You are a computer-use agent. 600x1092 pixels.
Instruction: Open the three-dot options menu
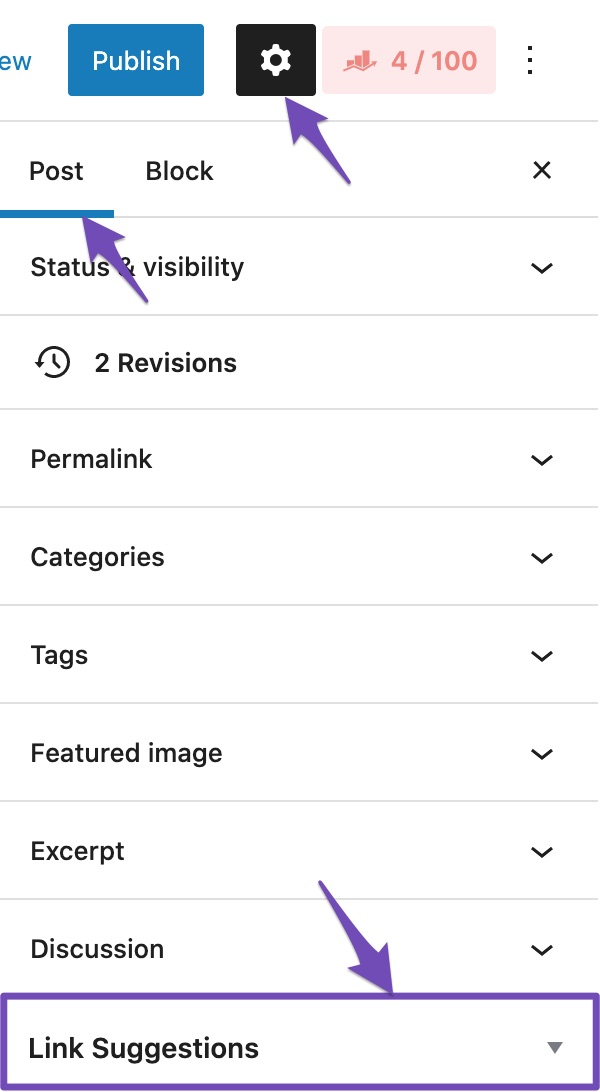(x=528, y=60)
